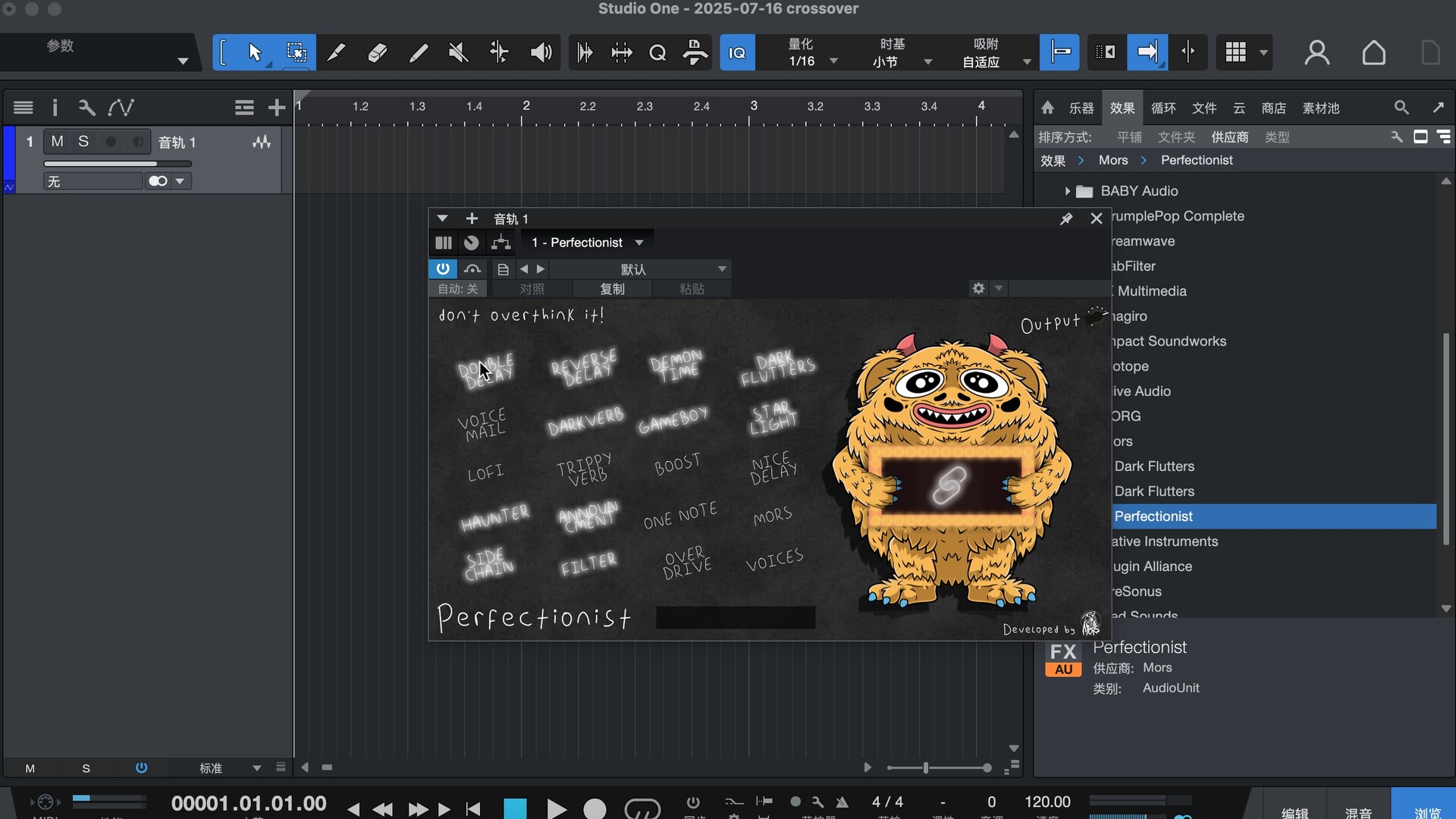Click the add track plus icon
The image size is (1456, 819).
(277, 108)
